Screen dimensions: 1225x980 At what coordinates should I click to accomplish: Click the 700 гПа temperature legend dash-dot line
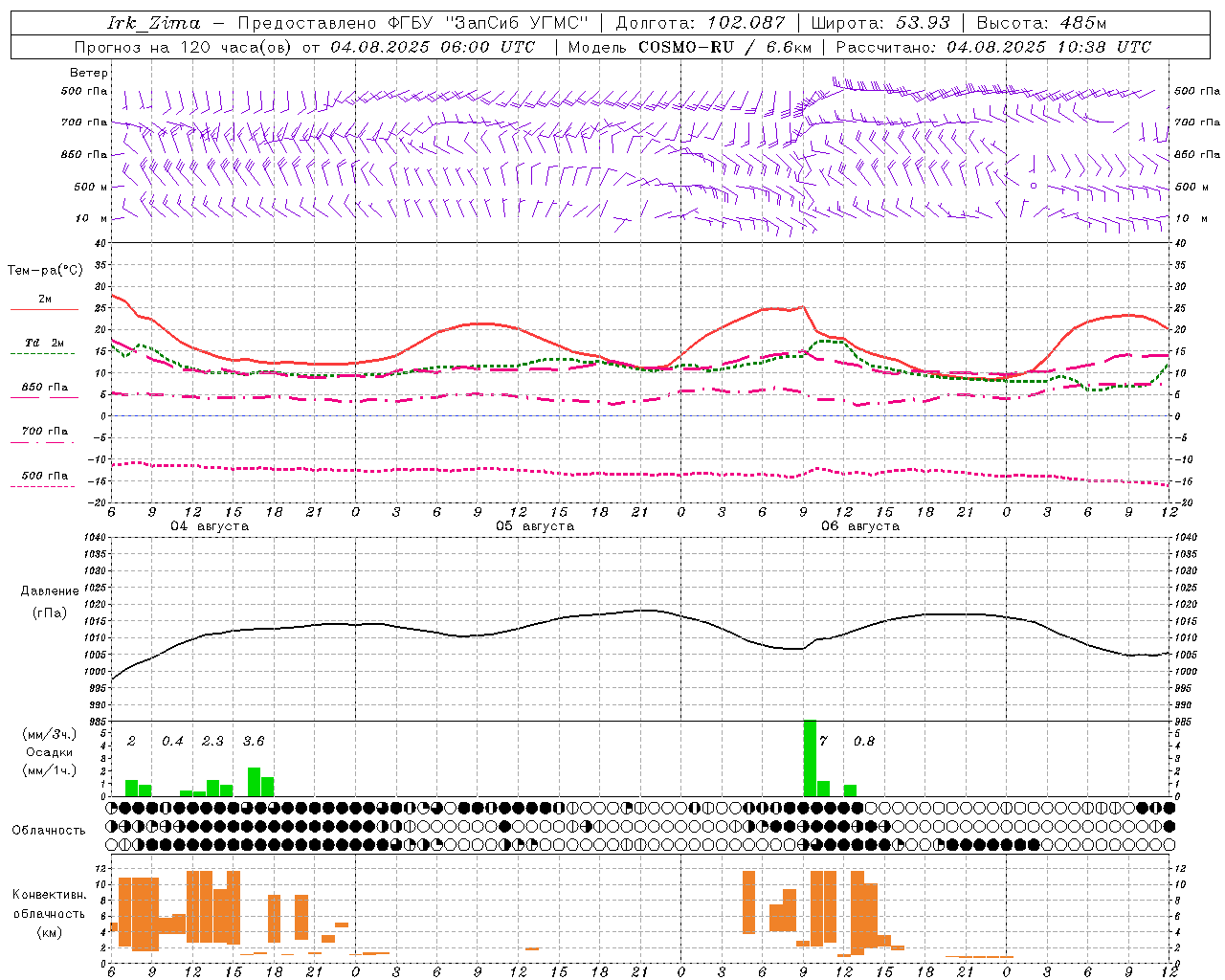point(44,442)
